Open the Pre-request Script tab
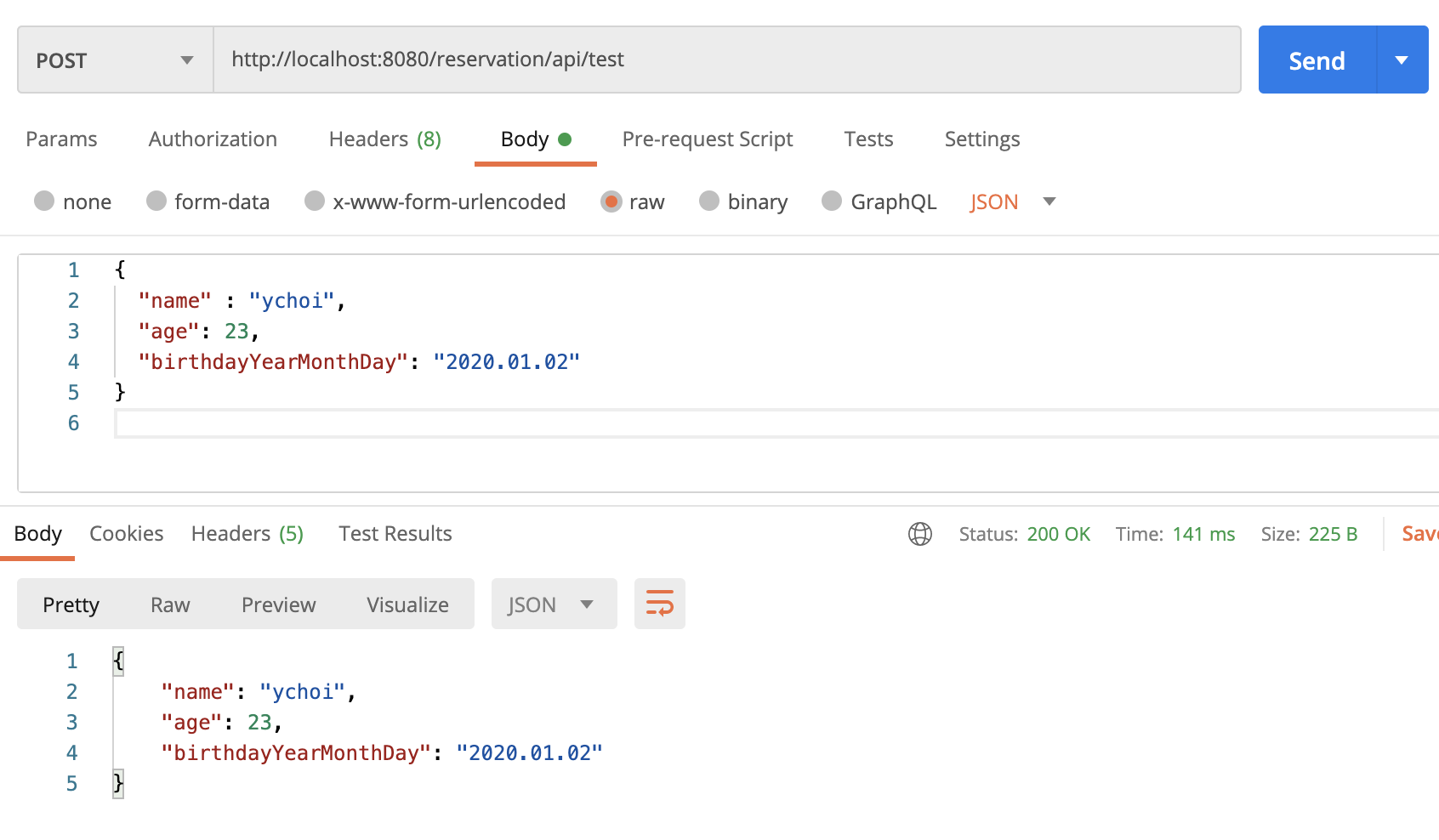 [x=708, y=139]
